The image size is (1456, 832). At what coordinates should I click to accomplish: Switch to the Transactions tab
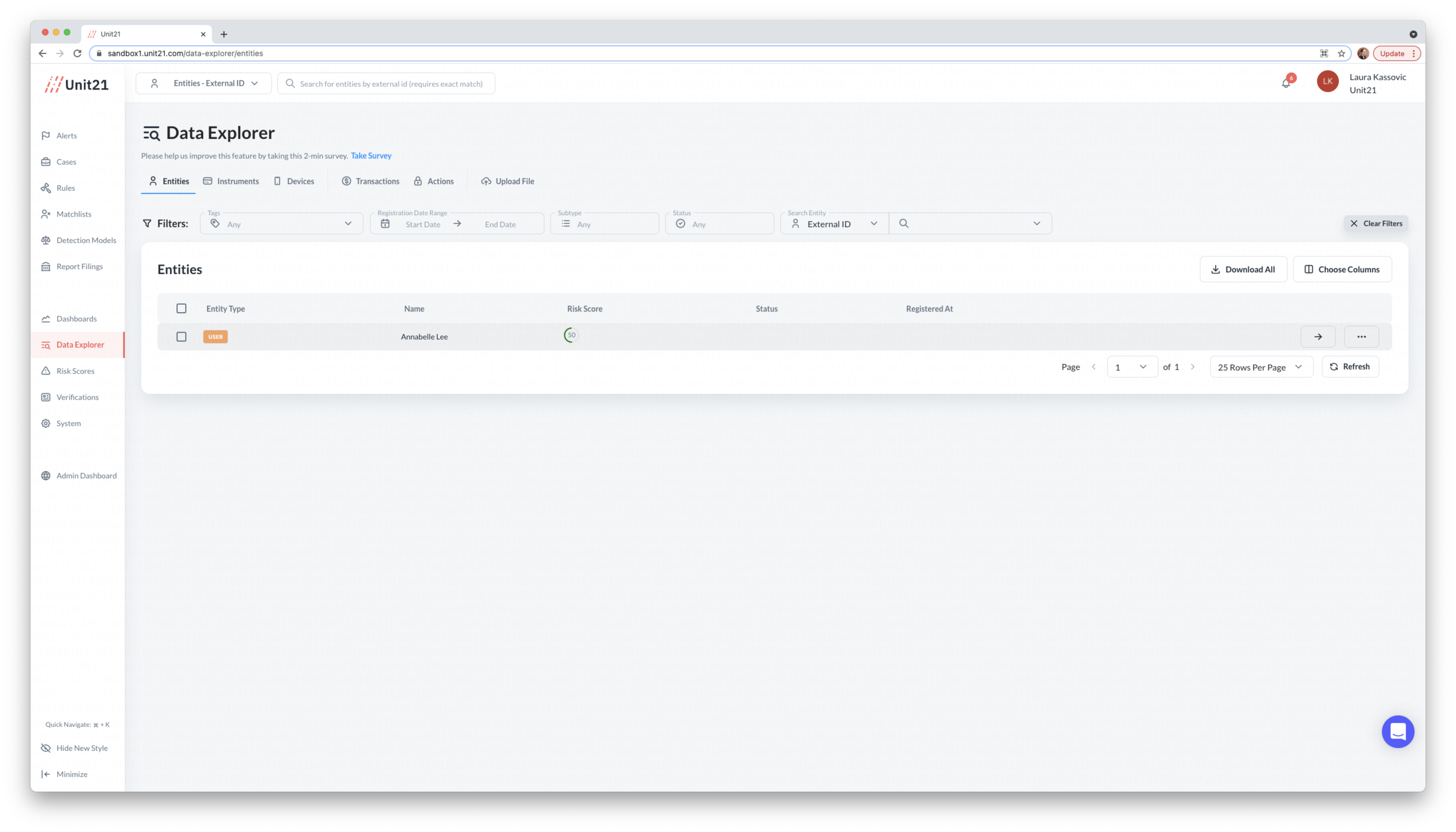click(x=370, y=181)
